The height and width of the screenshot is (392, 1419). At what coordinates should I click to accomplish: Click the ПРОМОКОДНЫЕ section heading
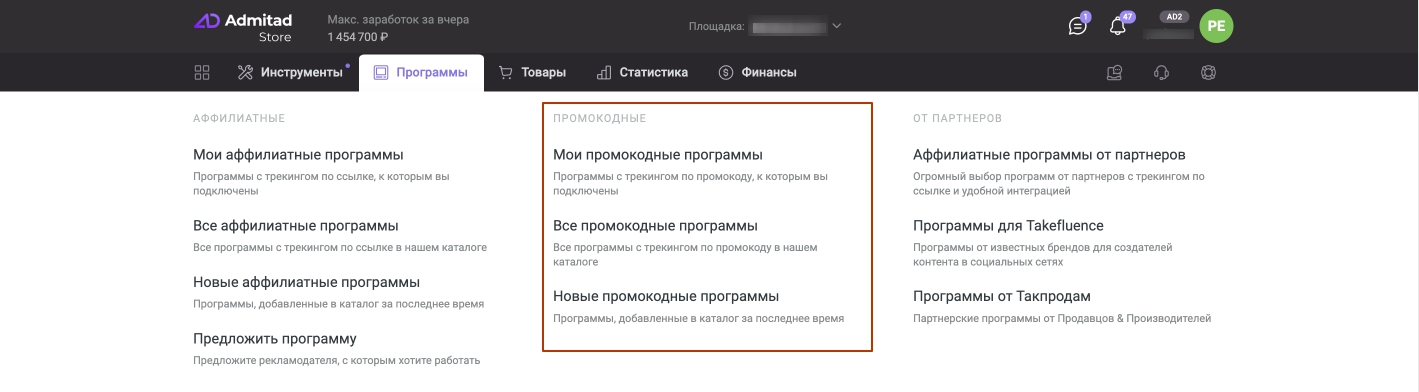(x=600, y=118)
